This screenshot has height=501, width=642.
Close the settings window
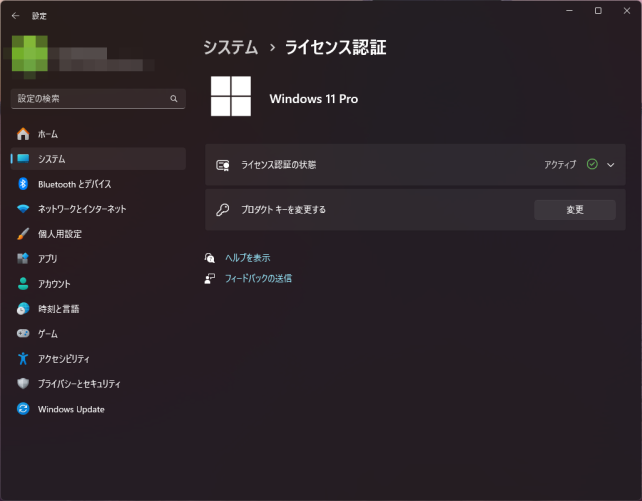(x=627, y=11)
